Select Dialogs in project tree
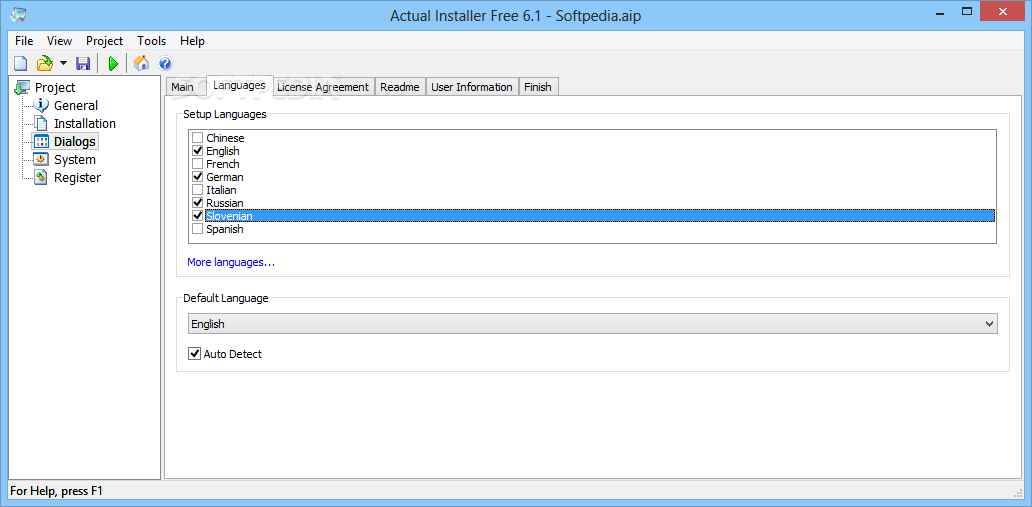This screenshot has height=507, width=1032. 75,142
